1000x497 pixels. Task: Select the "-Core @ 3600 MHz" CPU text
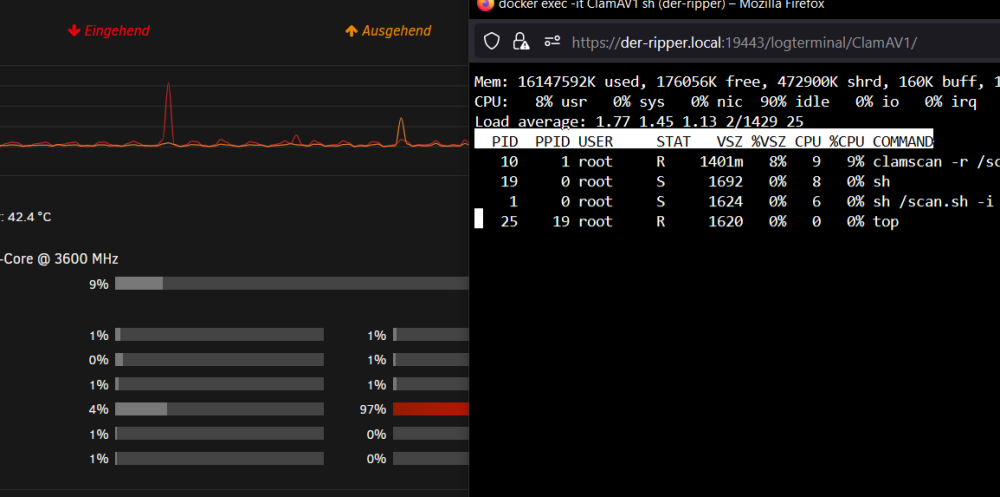click(x=59, y=259)
